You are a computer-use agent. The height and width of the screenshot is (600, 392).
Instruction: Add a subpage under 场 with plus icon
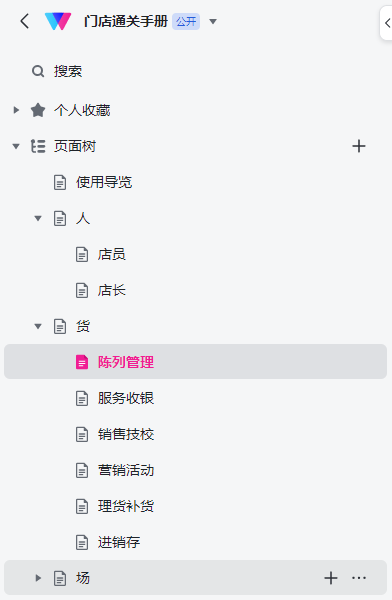point(331,578)
